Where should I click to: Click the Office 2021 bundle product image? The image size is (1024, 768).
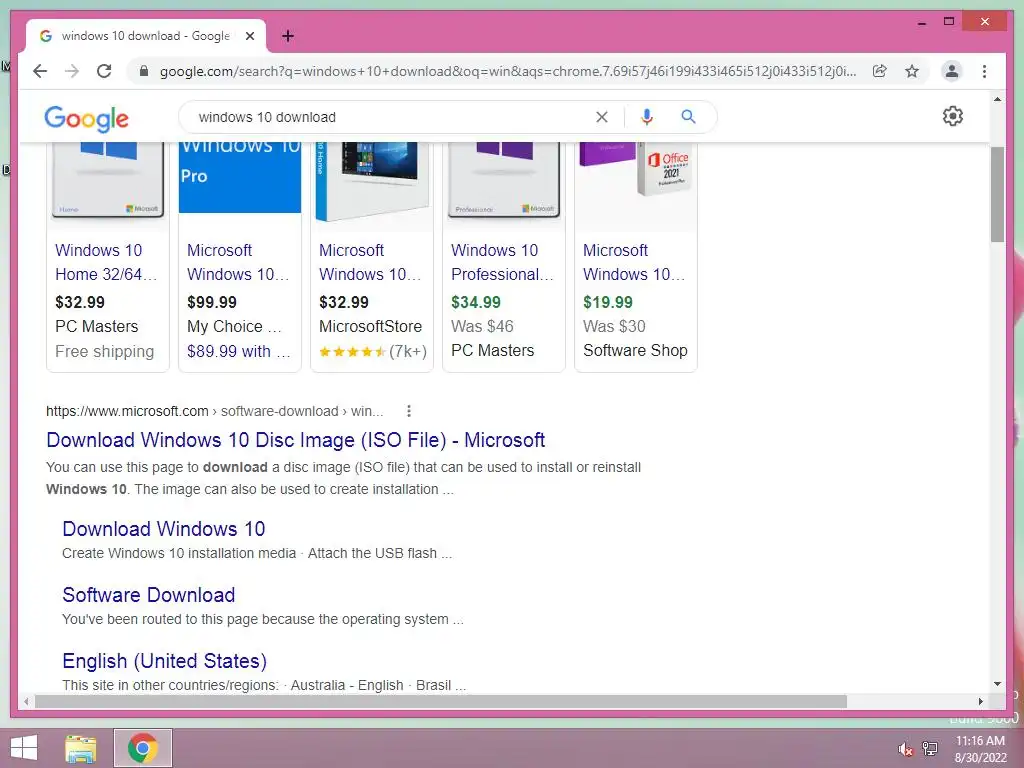coord(635,171)
